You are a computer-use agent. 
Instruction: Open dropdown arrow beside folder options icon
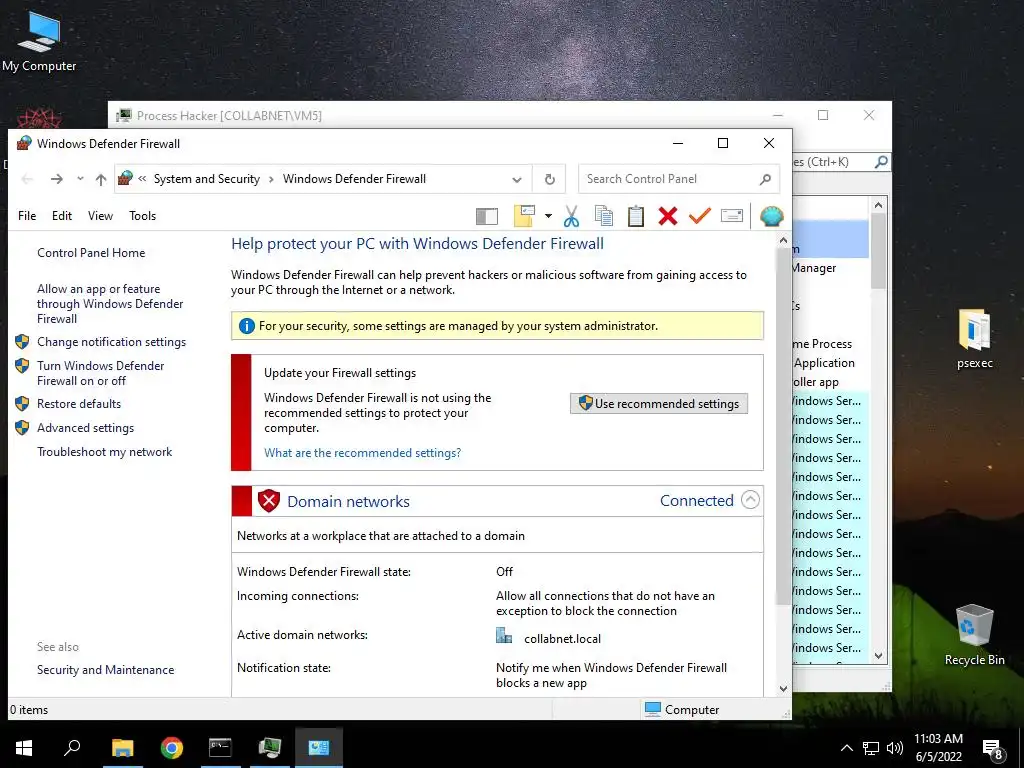548,216
